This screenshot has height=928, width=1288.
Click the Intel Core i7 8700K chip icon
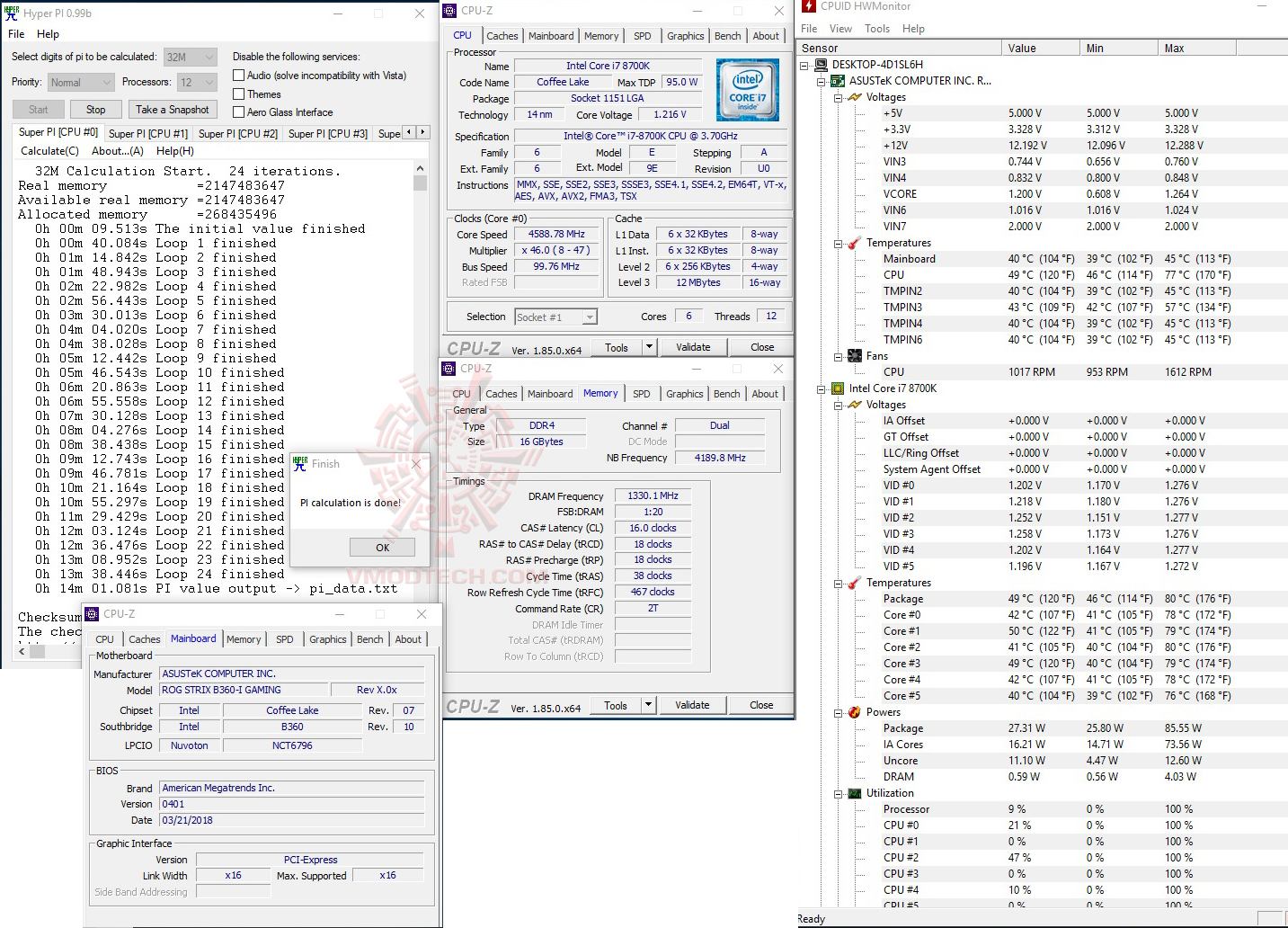(838, 388)
